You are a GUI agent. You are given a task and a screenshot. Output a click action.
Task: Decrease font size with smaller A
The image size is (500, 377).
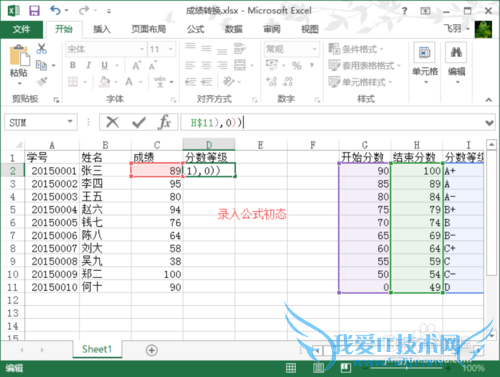coord(153,65)
